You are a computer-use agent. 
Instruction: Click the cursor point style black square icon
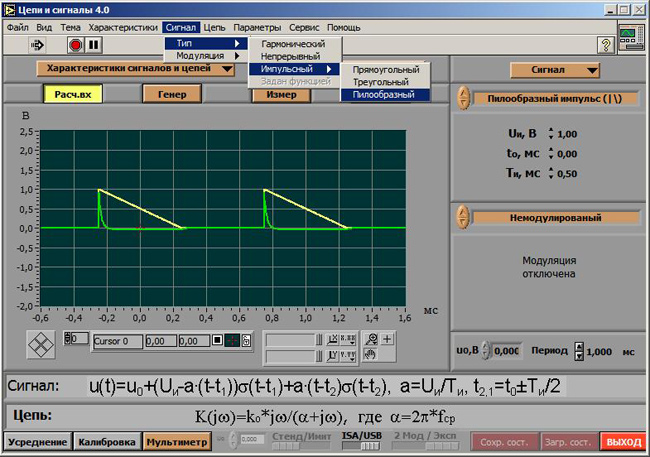tap(217, 340)
